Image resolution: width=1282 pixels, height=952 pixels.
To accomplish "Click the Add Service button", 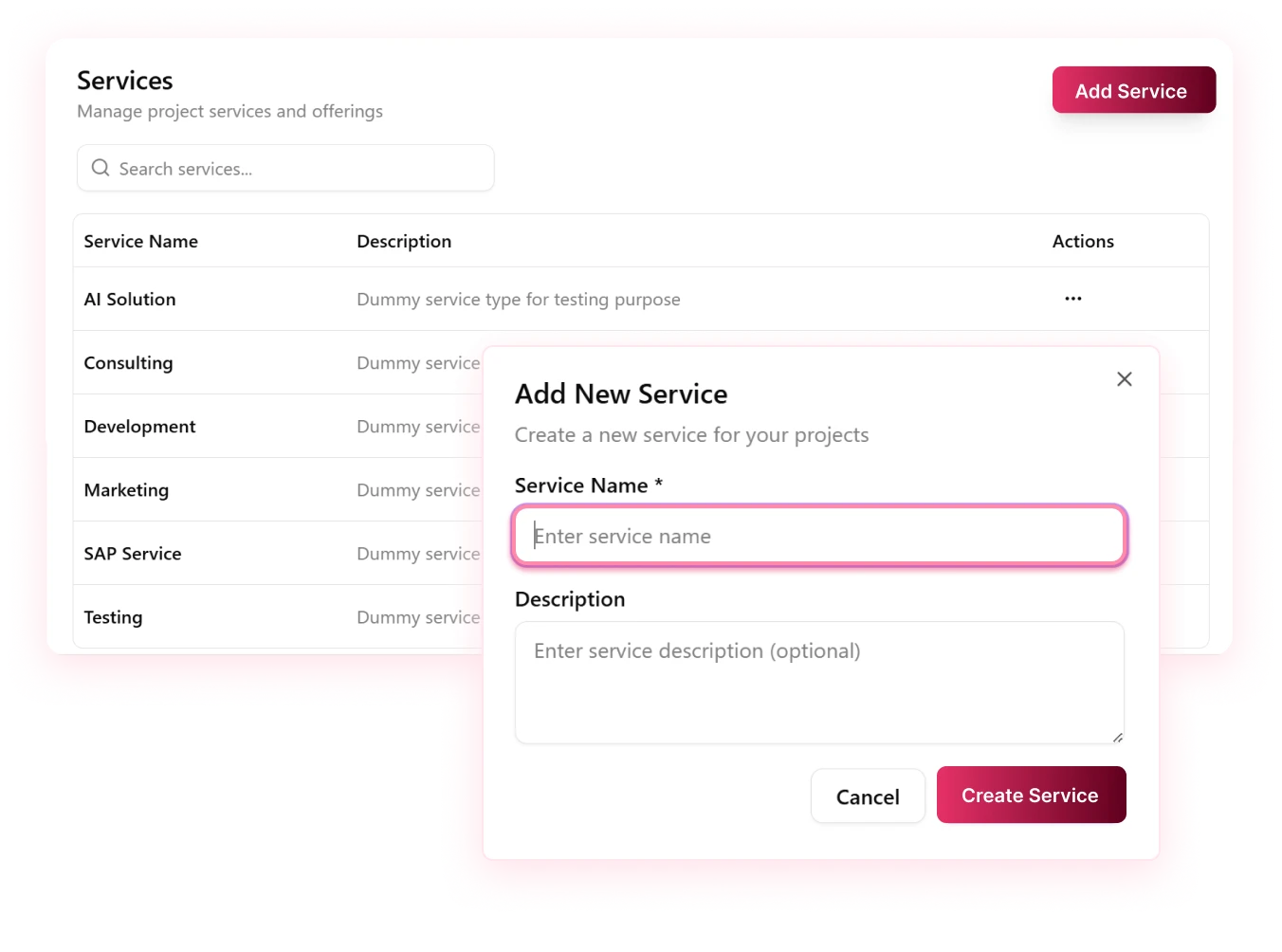I will pos(1133,90).
